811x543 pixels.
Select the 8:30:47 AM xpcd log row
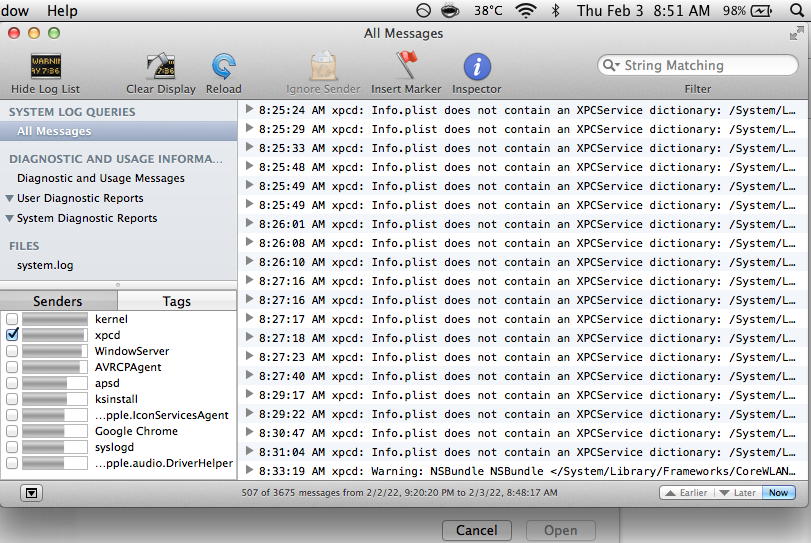click(x=524, y=433)
